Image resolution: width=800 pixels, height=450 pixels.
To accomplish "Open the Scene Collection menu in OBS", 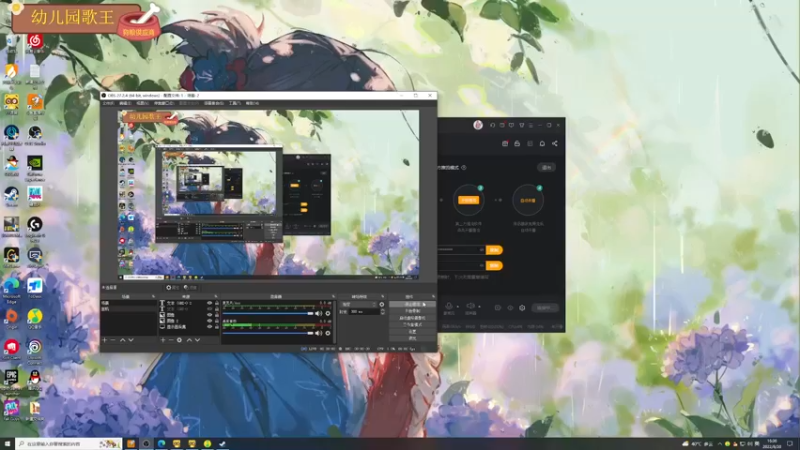I will point(213,103).
